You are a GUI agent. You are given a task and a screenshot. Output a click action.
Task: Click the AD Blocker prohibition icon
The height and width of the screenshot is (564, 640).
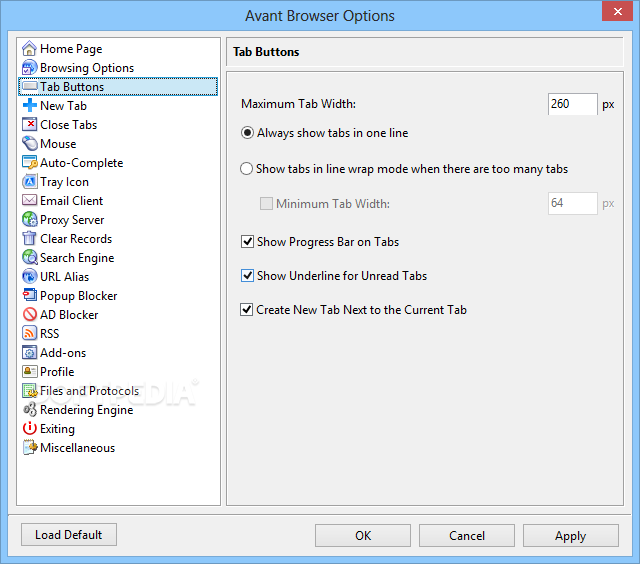(29, 314)
